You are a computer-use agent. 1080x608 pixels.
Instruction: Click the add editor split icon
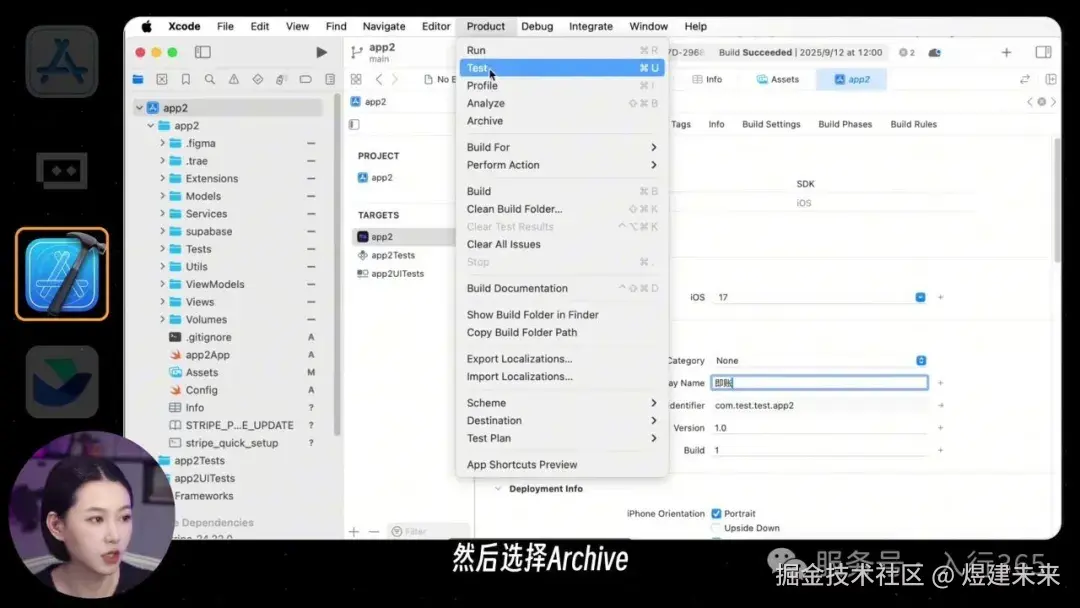pyautogui.click(x=1051, y=79)
